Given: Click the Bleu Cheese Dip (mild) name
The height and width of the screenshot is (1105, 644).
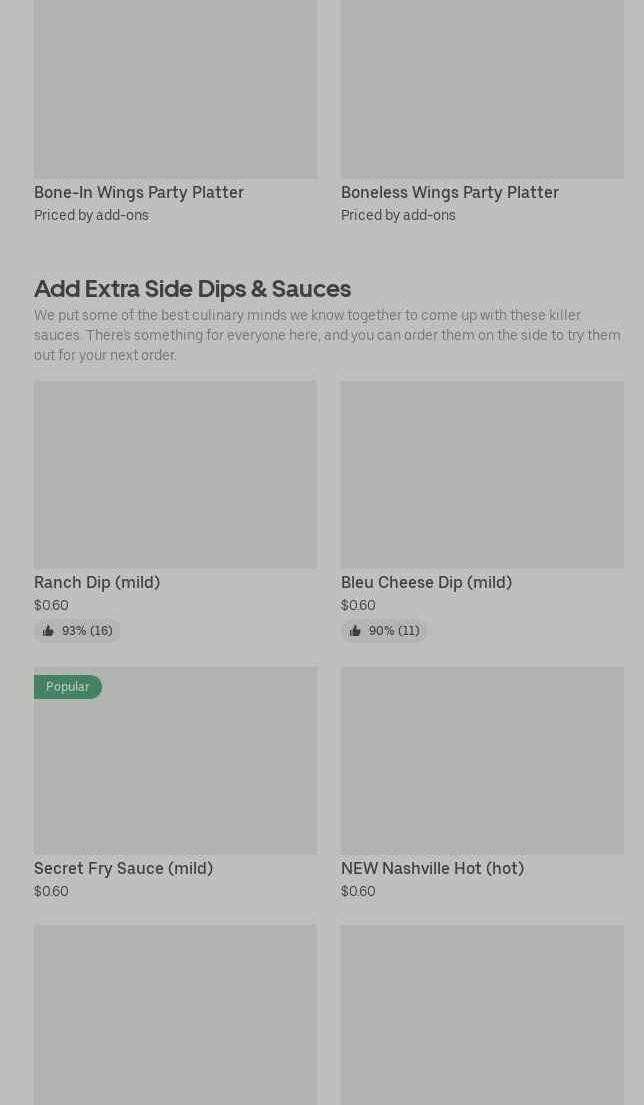Looking at the screenshot, I should 426,582.
